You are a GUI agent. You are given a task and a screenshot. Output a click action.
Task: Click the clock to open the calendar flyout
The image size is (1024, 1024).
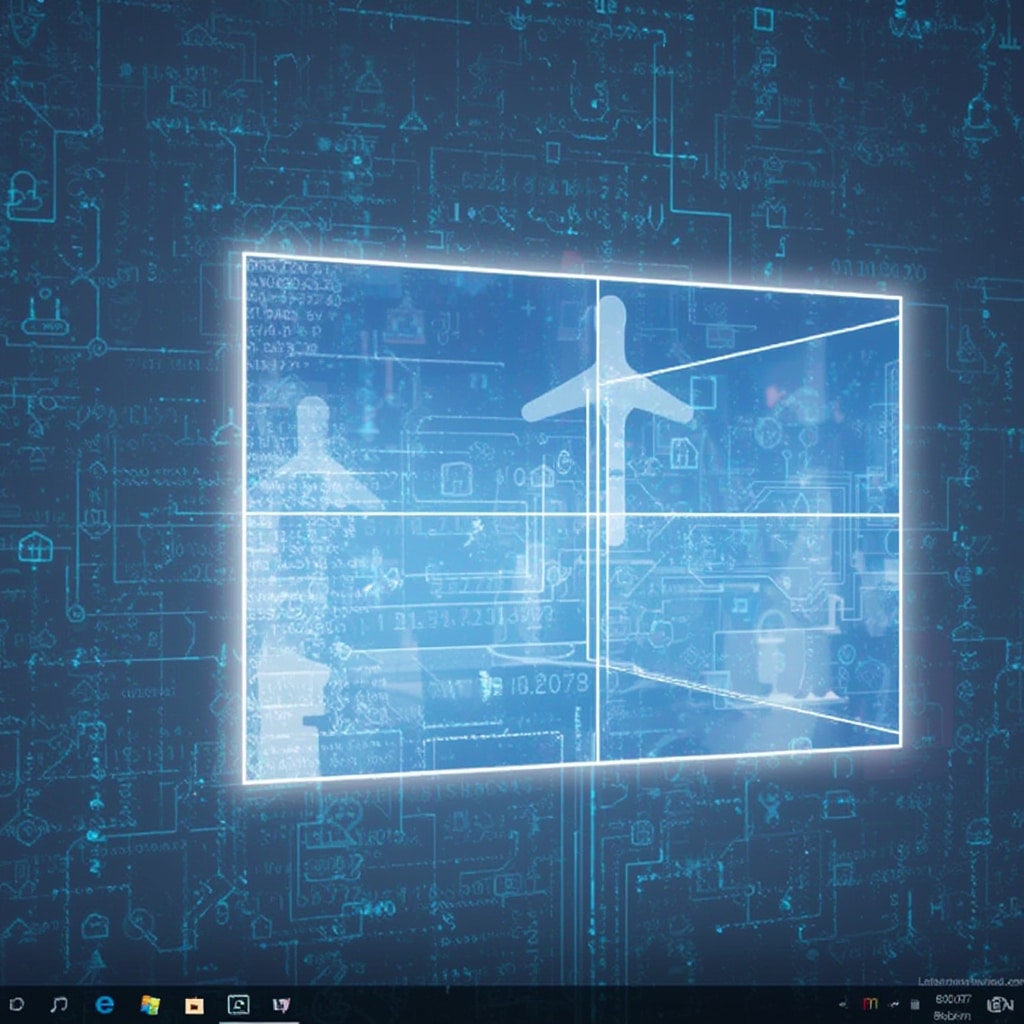click(x=952, y=1000)
